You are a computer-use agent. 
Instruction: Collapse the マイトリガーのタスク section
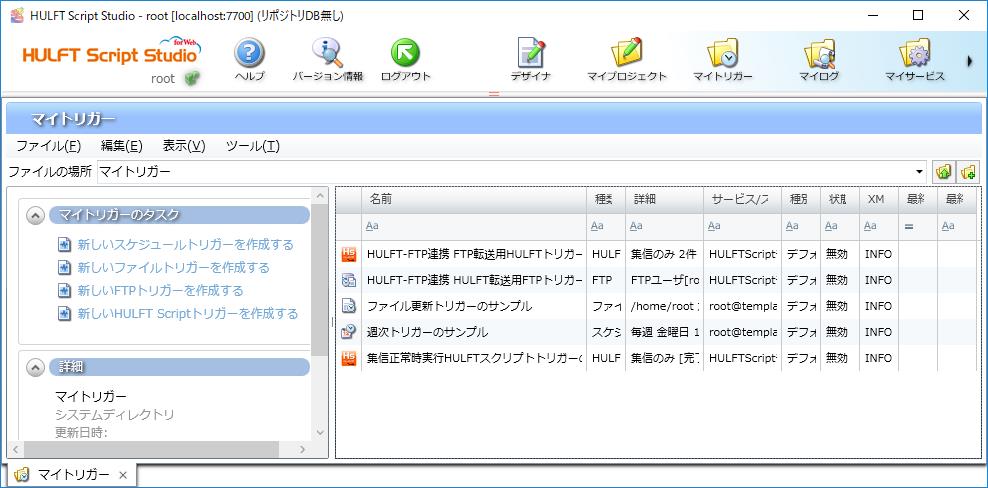tap(36, 215)
